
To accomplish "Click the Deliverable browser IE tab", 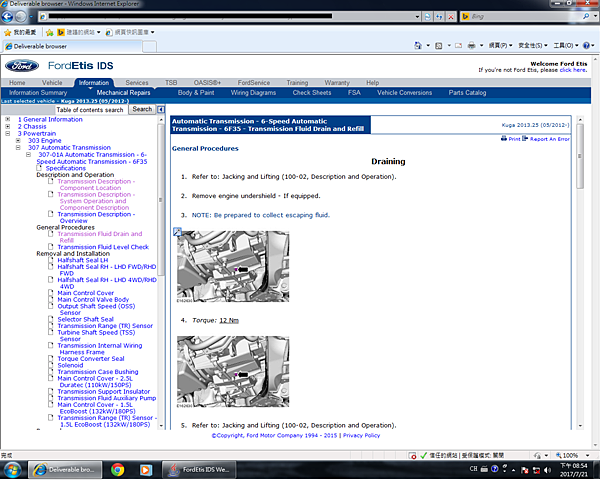I will pyautogui.click(x=73, y=47).
